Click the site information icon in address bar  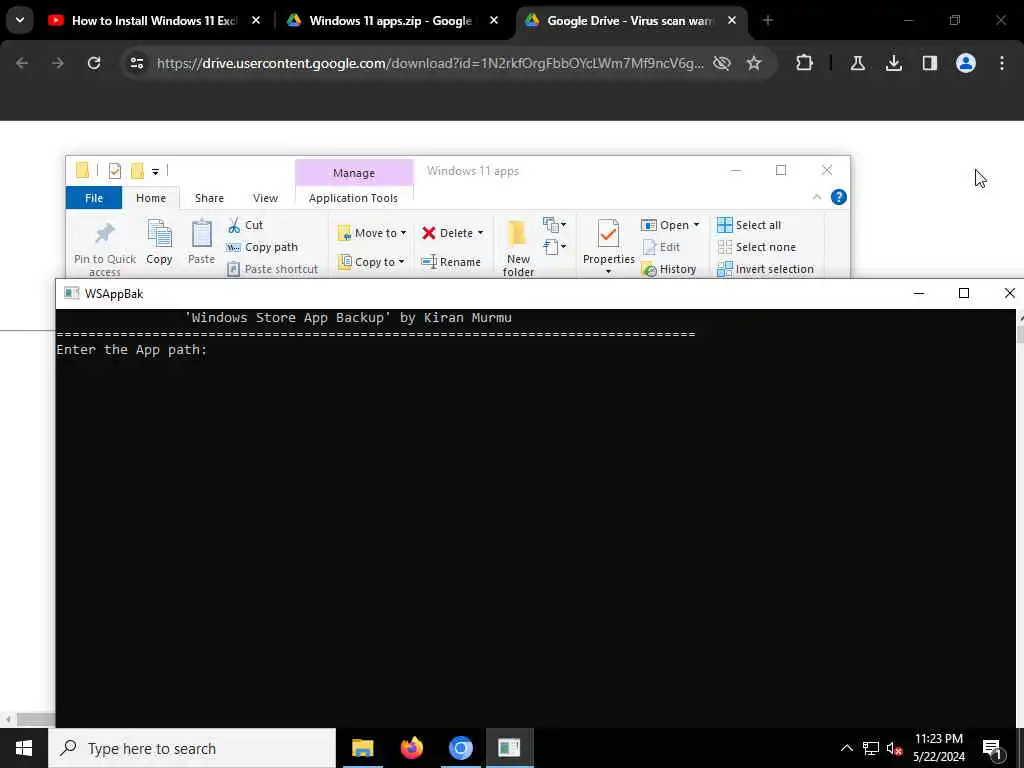(x=136, y=63)
